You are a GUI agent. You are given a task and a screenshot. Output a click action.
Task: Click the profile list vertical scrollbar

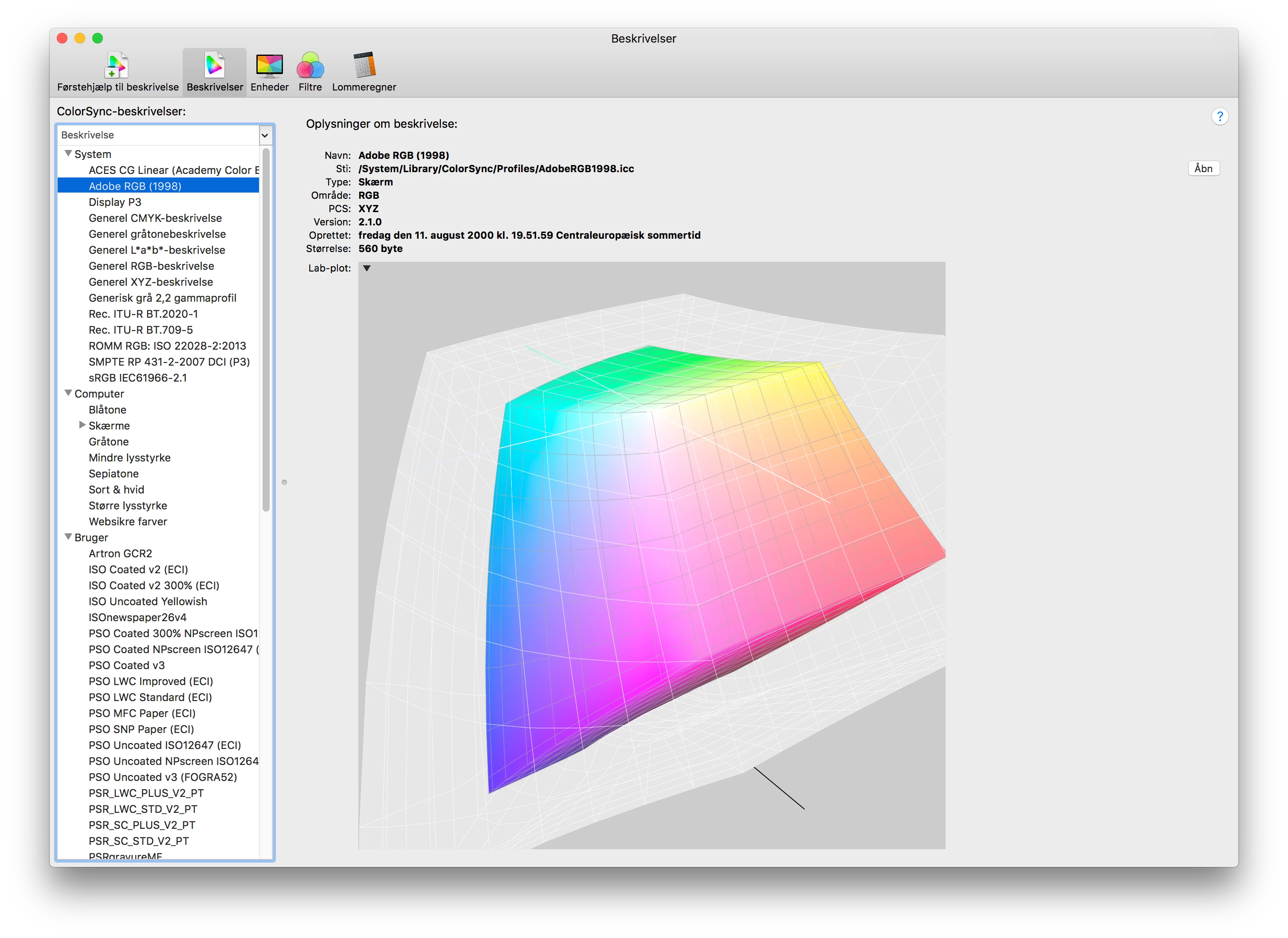click(266, 330)
